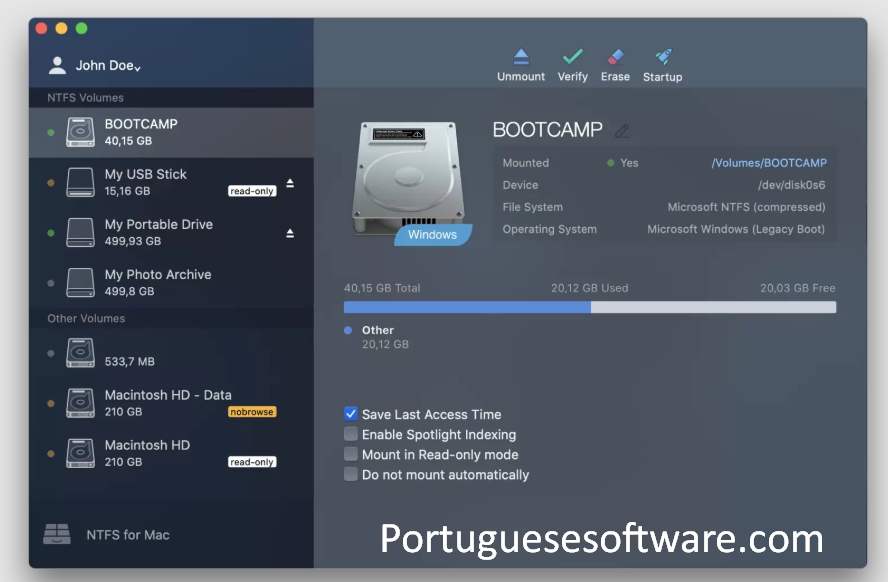
Task: Click the Unmount toolbar icon
Action: [x=521, y=57]
